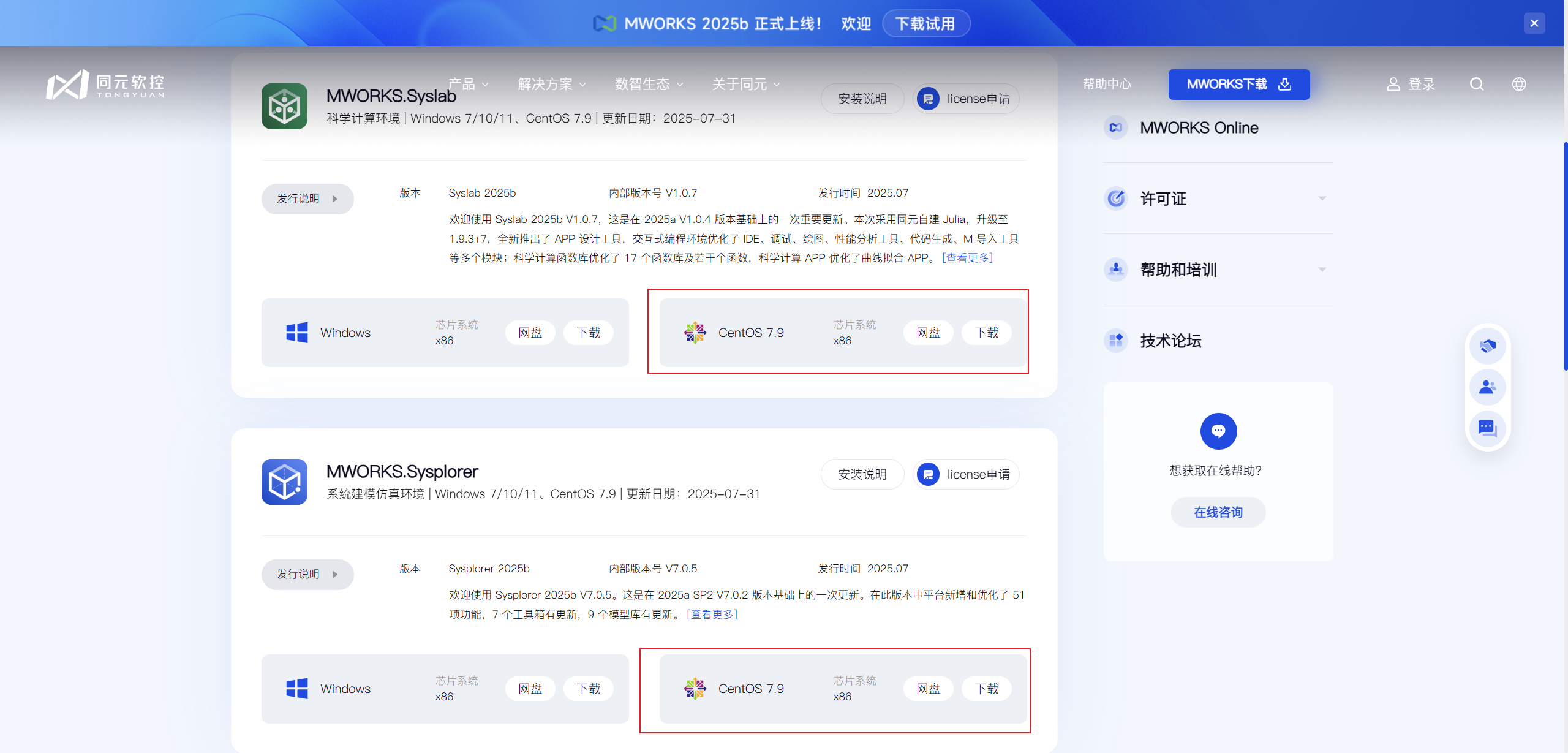Click Sysplorer 内部版本号 V7.0.5 text
The height and width of the screenshot is (753, 1568).
pyautogui.click(x=653, y=569)
